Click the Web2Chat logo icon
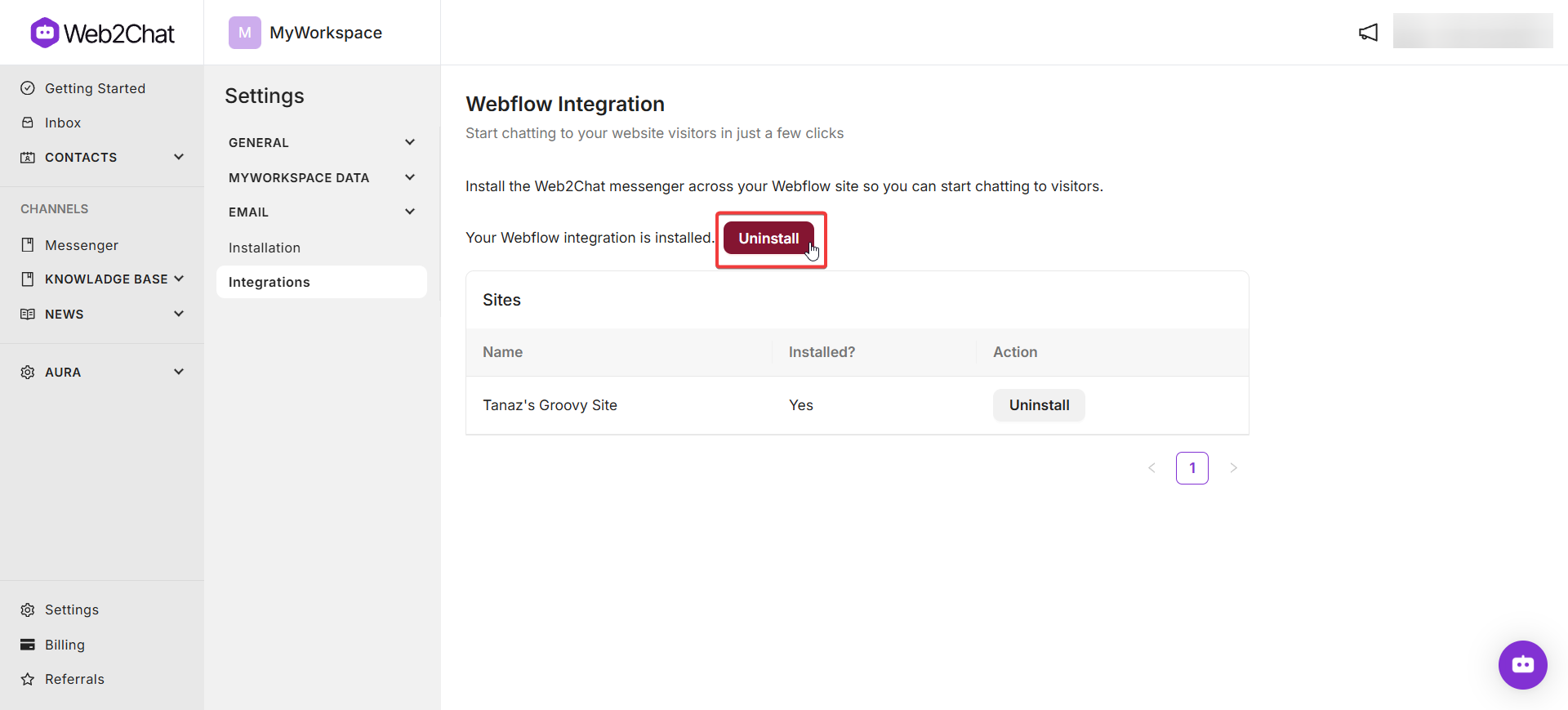1568x710 pixels. pos(45,33)
